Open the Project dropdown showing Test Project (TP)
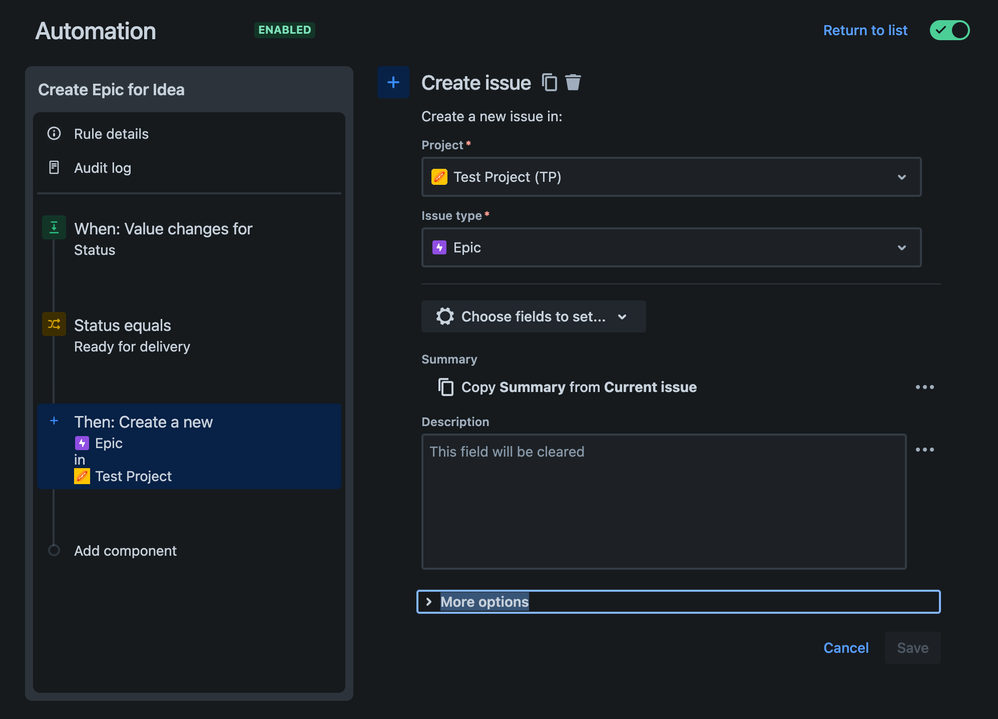998x719 pixels. pos(671,177)
